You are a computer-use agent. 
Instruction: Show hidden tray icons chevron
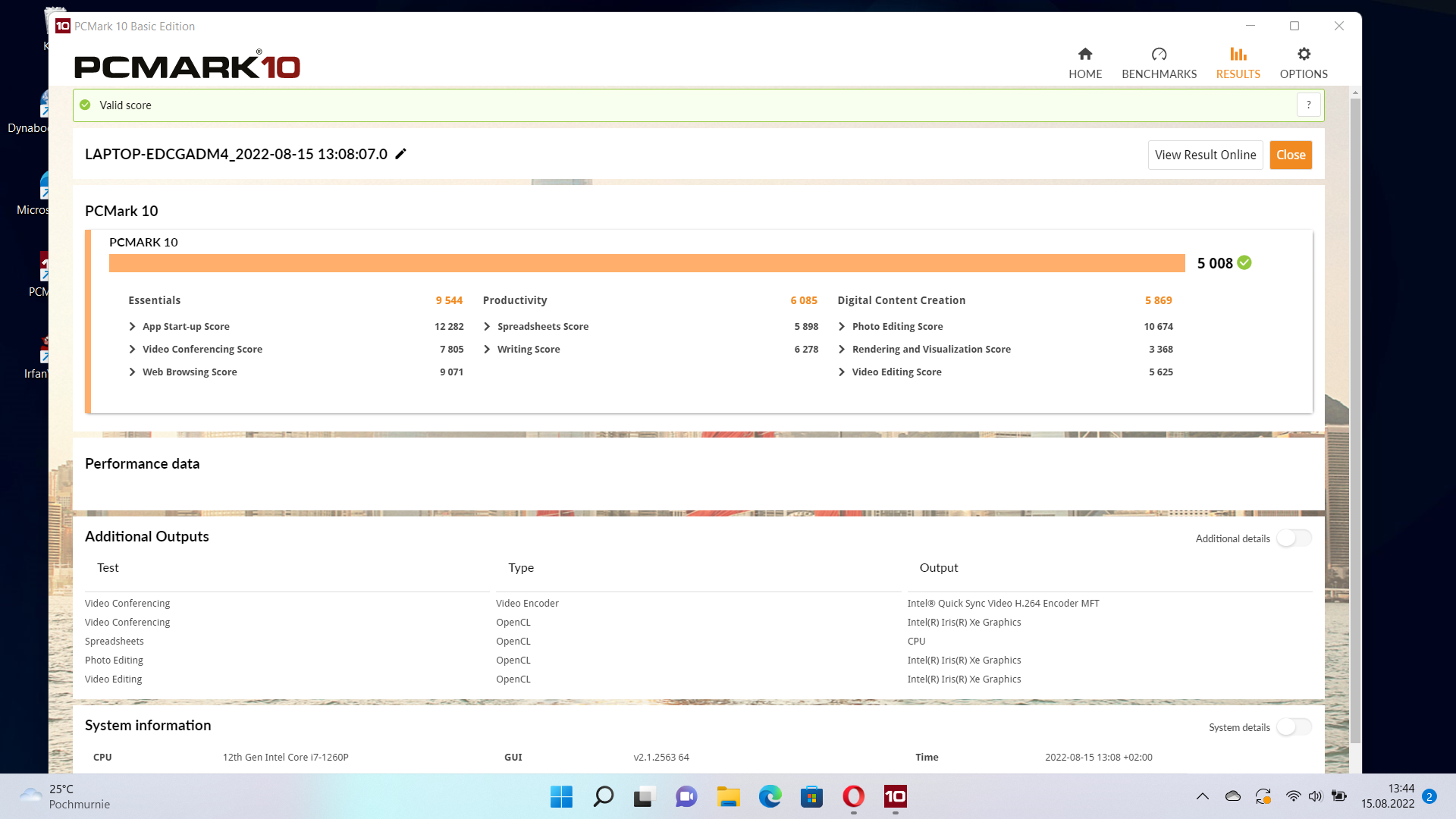[1203, 796]
